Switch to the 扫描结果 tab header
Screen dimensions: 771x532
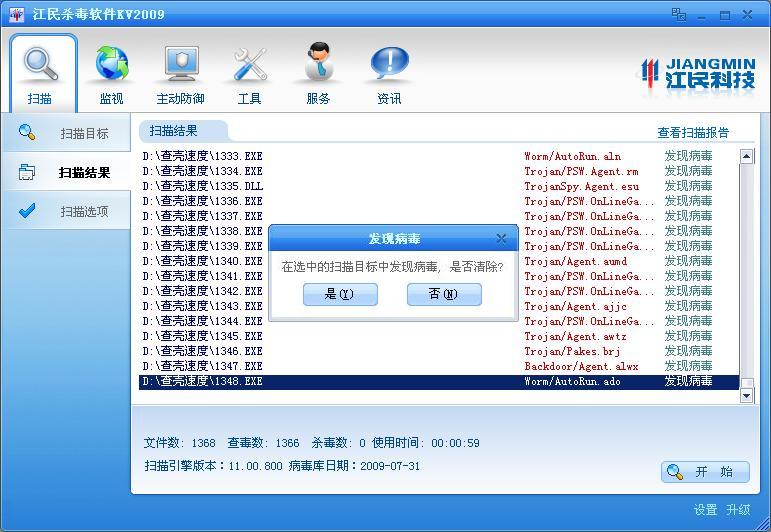tap(183, 131)
